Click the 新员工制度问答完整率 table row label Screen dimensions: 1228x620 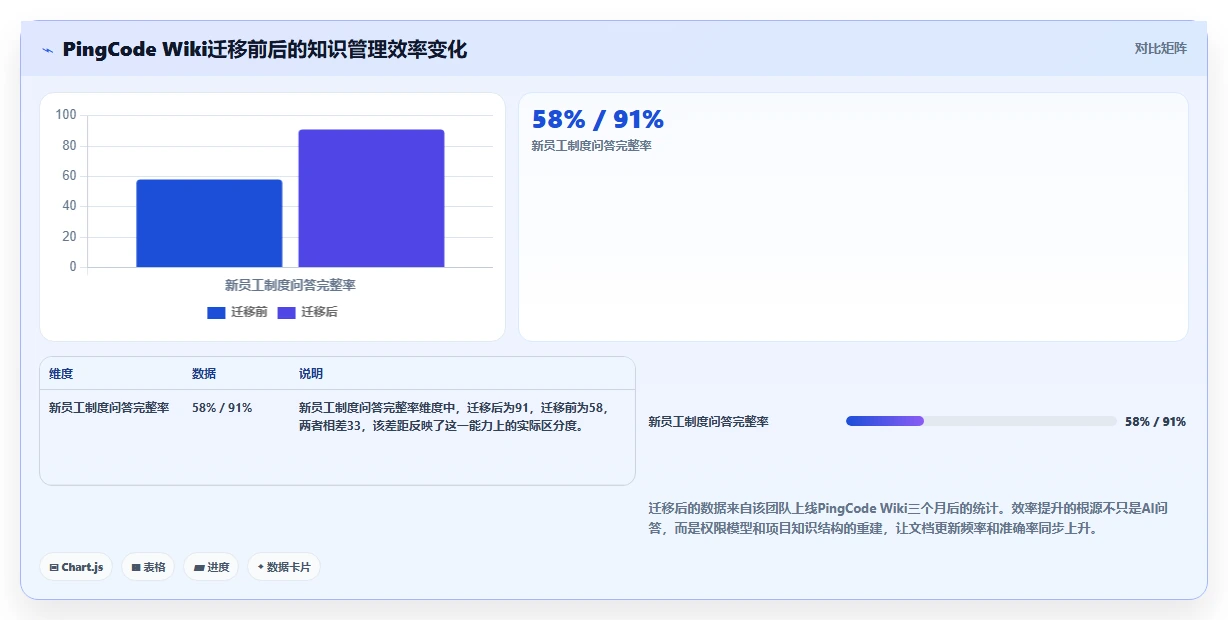[x=109, y=408]
